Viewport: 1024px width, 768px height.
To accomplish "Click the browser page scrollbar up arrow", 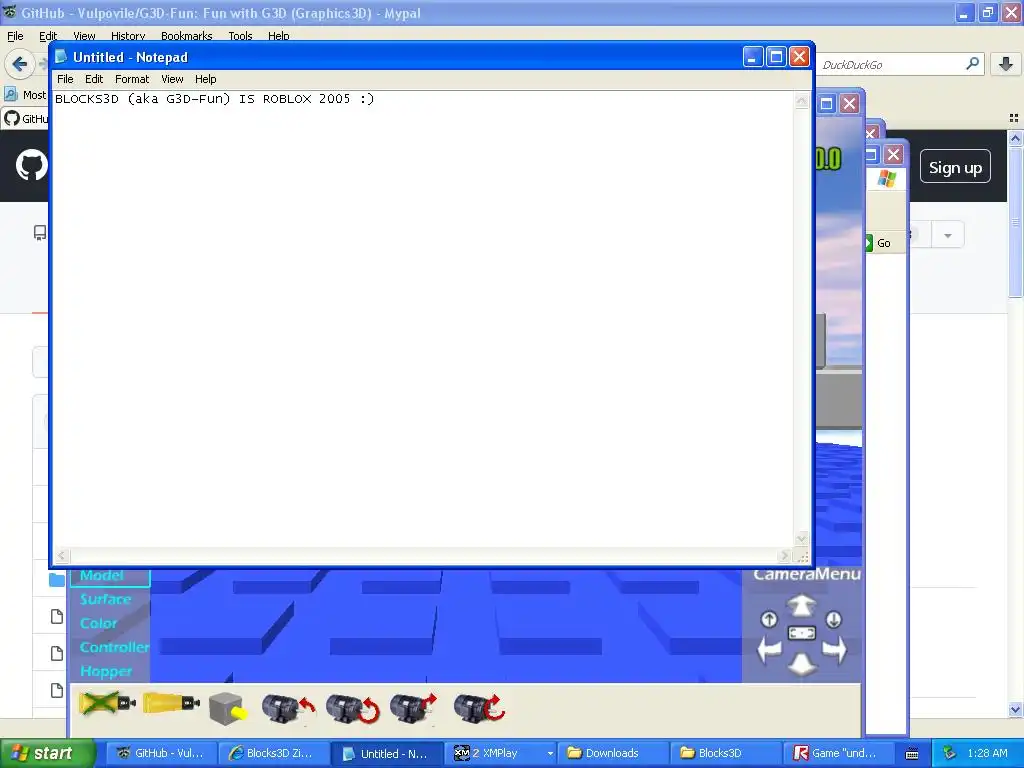I will [1015, 138].
